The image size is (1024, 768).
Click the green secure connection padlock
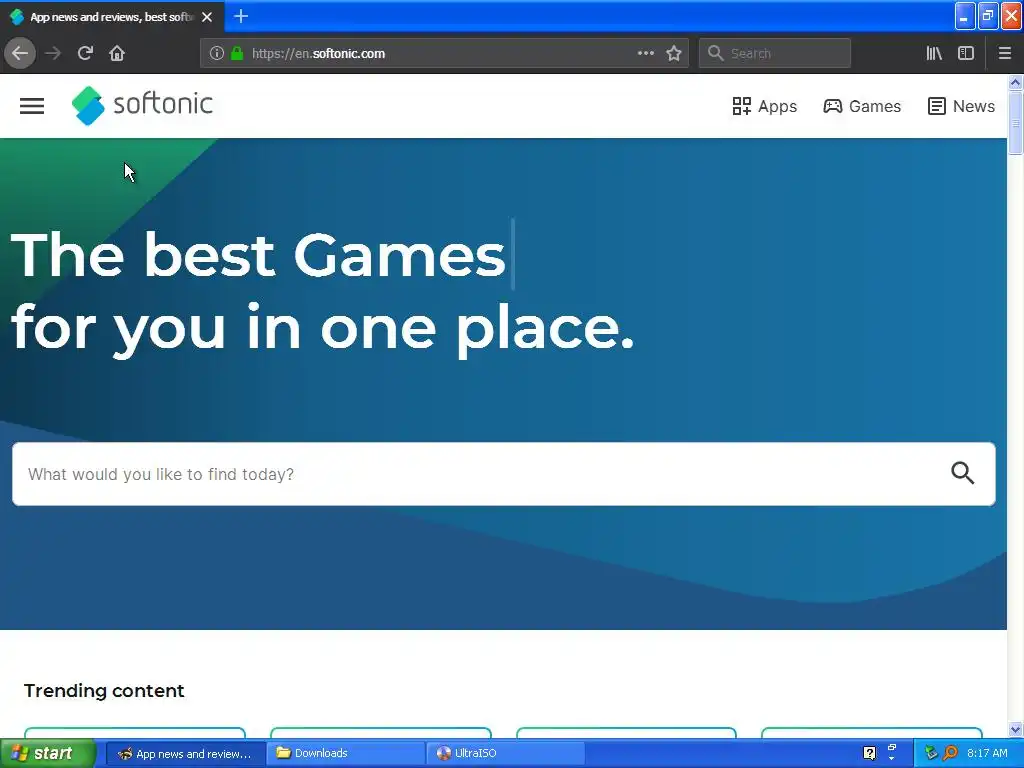click(x=237, y=53)
